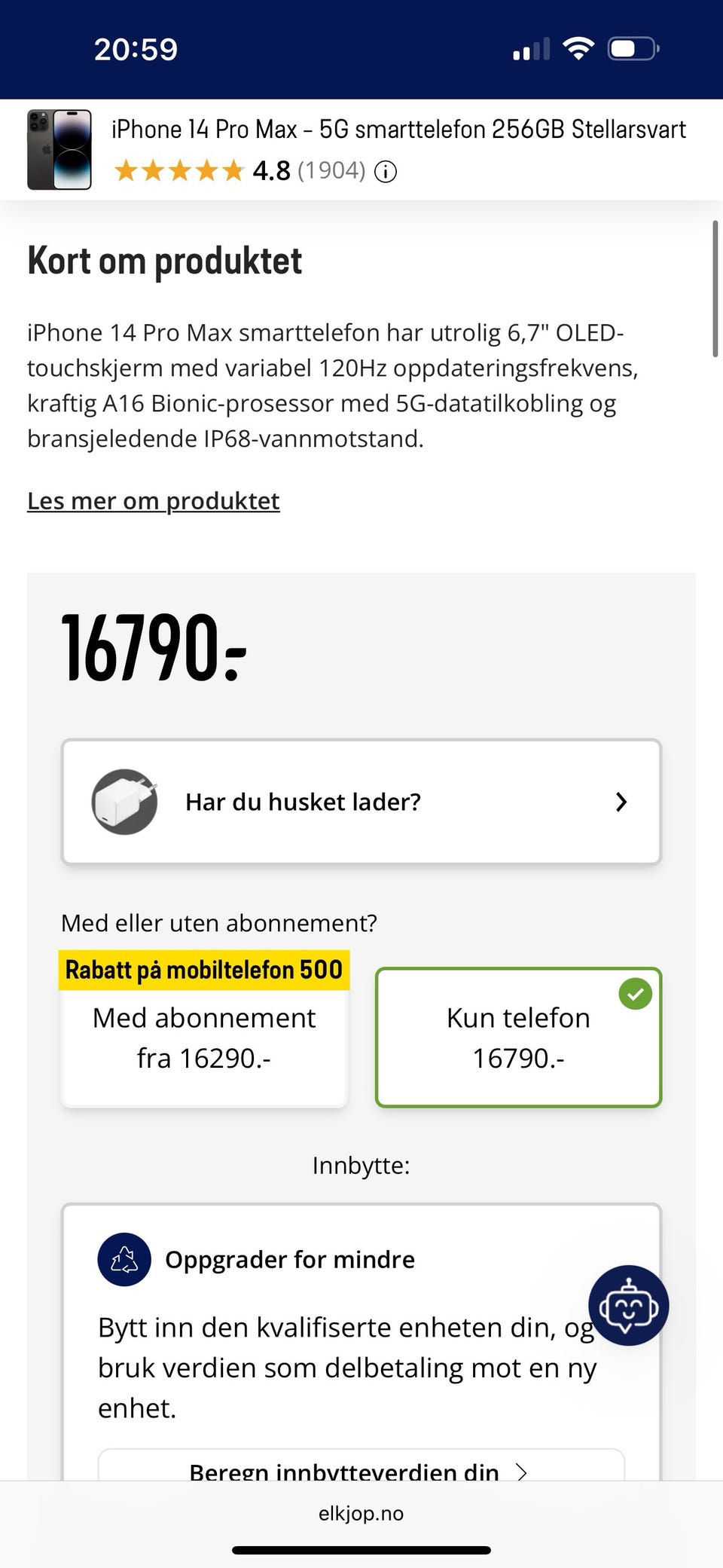This screenshot has width=723, height=1568.
Task: Tap the Wi-Fi status icon
Action: click(x=578, y=49)
